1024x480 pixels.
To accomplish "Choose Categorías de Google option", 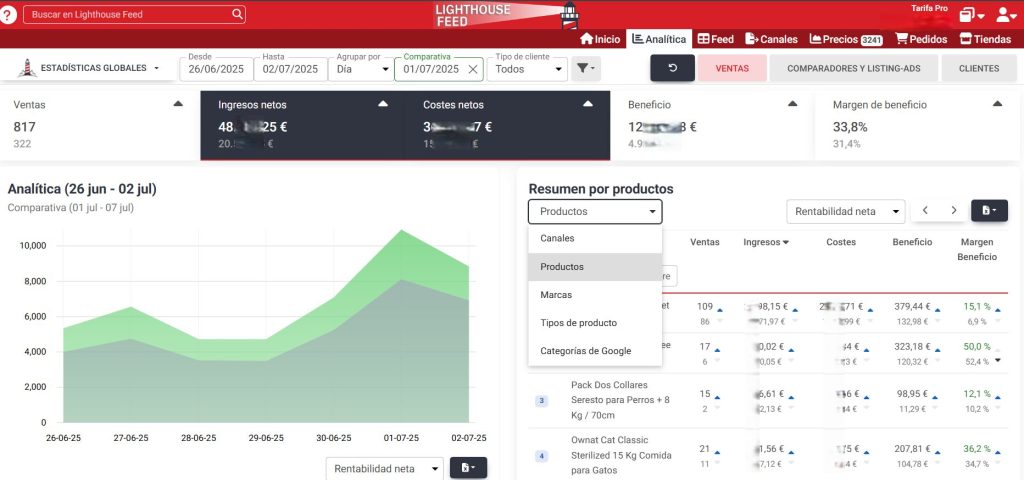I will (x=595, y=351).
